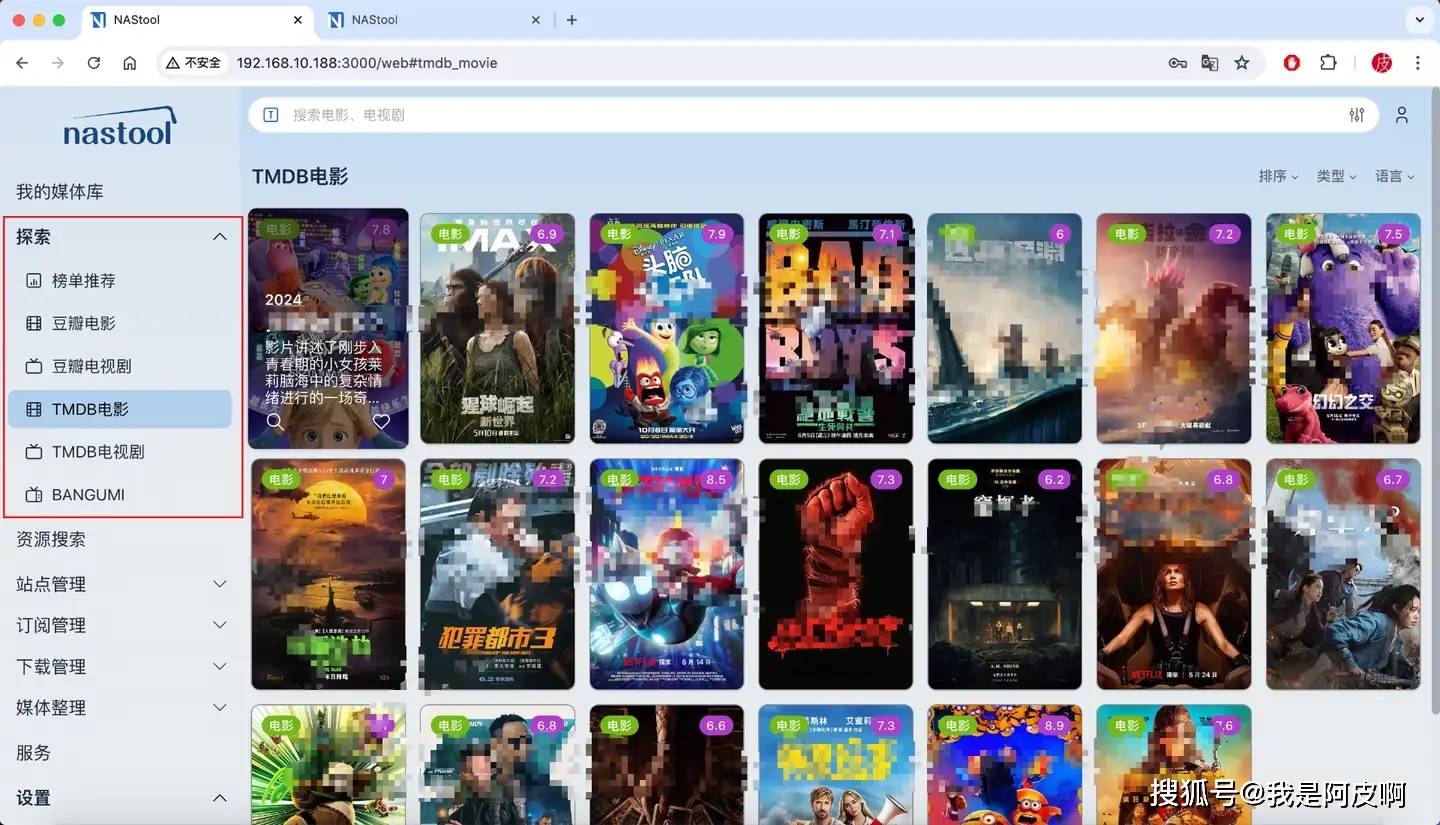Select TMDB电视剧 in the sidebar

(x=98, y=452)
